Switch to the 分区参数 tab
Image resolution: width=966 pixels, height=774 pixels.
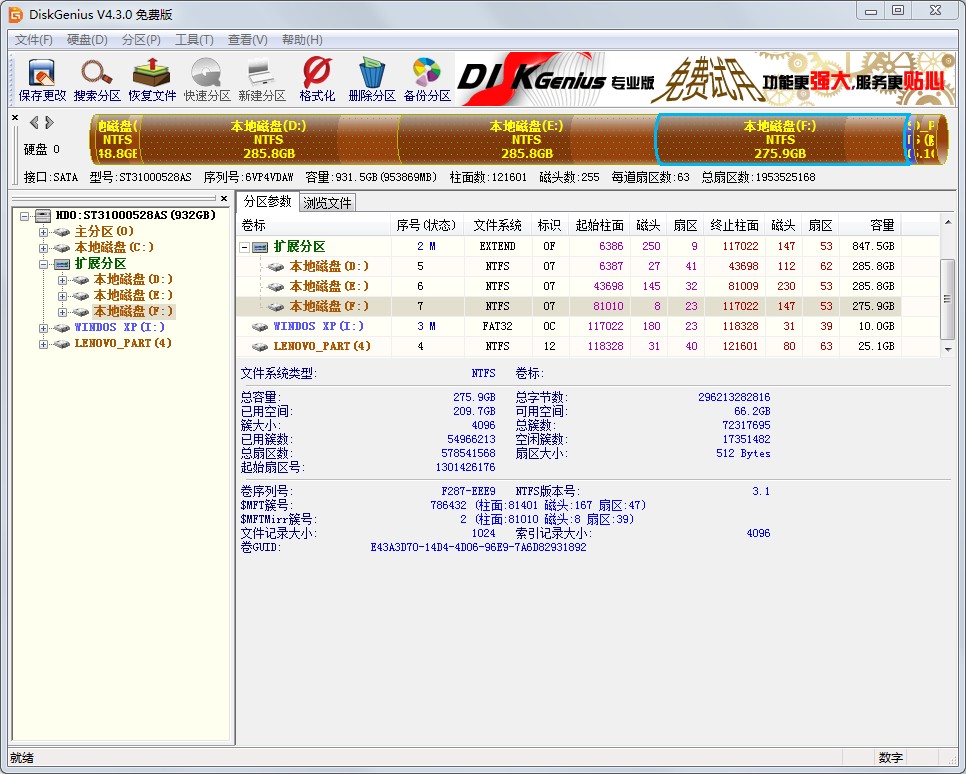pyautogui.click(x=267, y=202)
